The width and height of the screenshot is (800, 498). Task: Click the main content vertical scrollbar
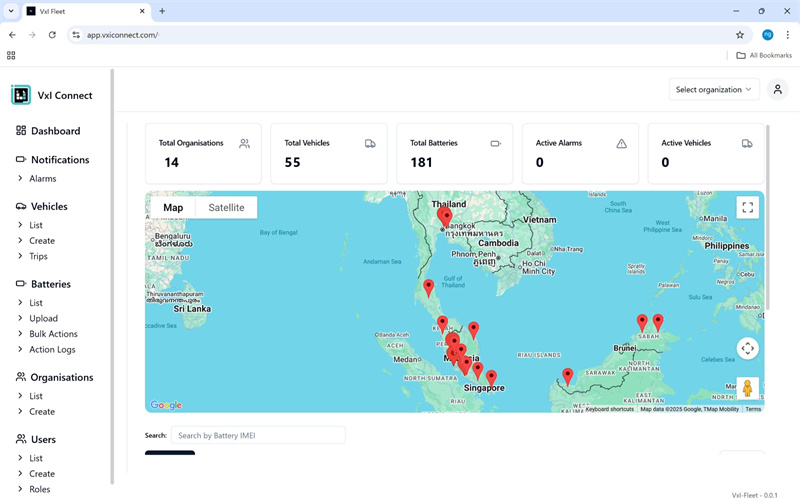pos(767,217)
